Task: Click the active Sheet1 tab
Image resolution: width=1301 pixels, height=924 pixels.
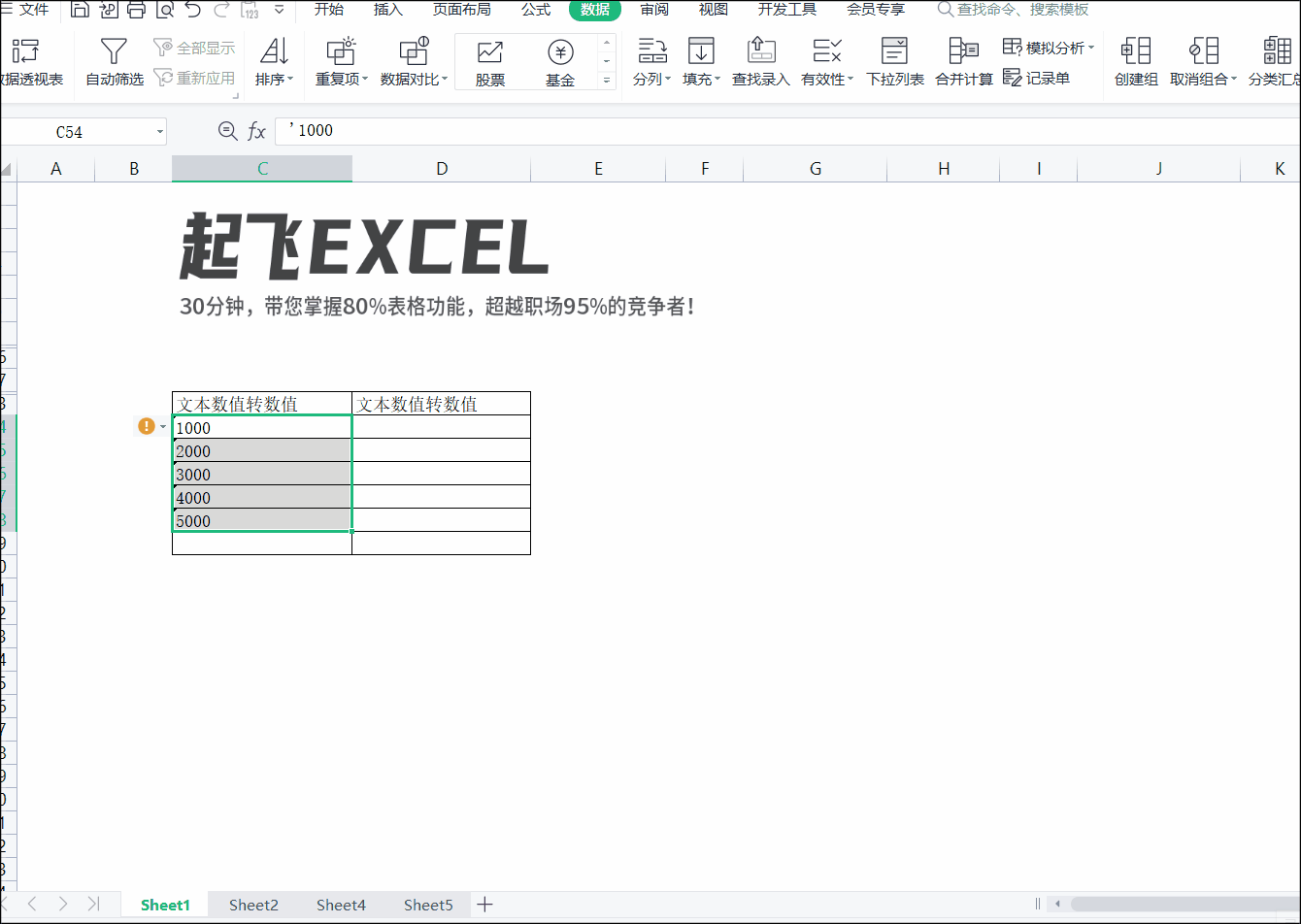Action: click(165, 905)
